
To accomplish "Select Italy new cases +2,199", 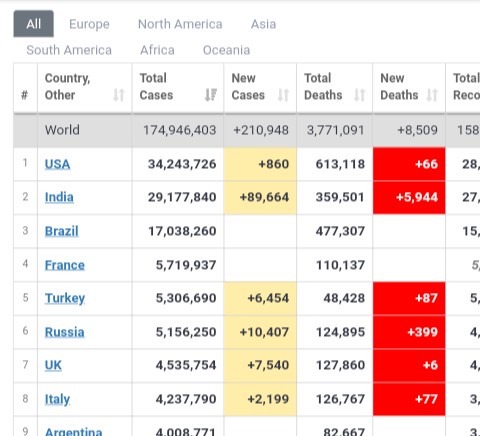I will coord(268,399).
